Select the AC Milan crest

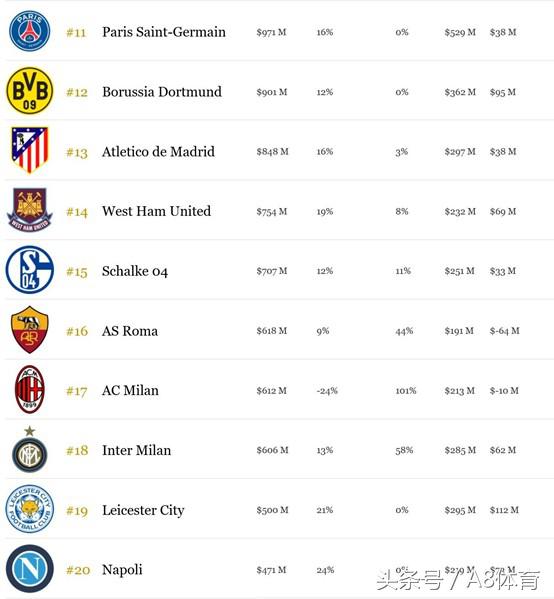29,389
